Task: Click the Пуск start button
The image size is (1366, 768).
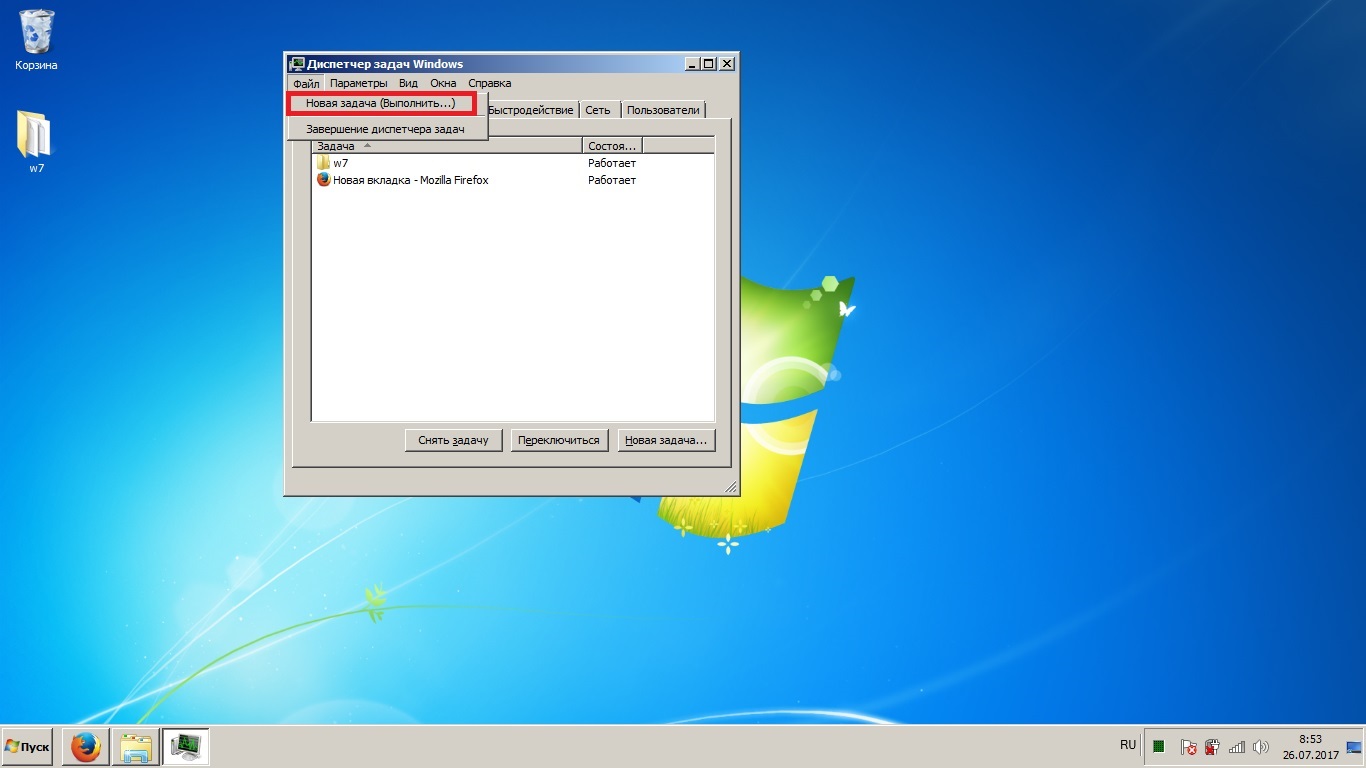Action: click(x=27, y=747)
